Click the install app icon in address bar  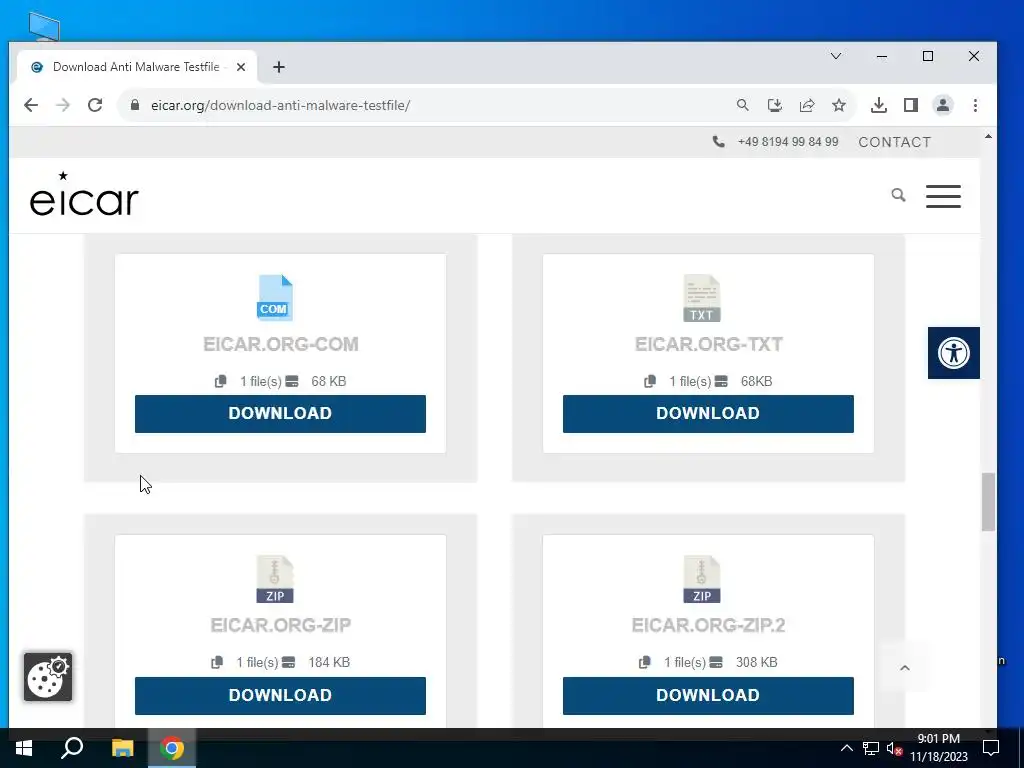point(775,105)
